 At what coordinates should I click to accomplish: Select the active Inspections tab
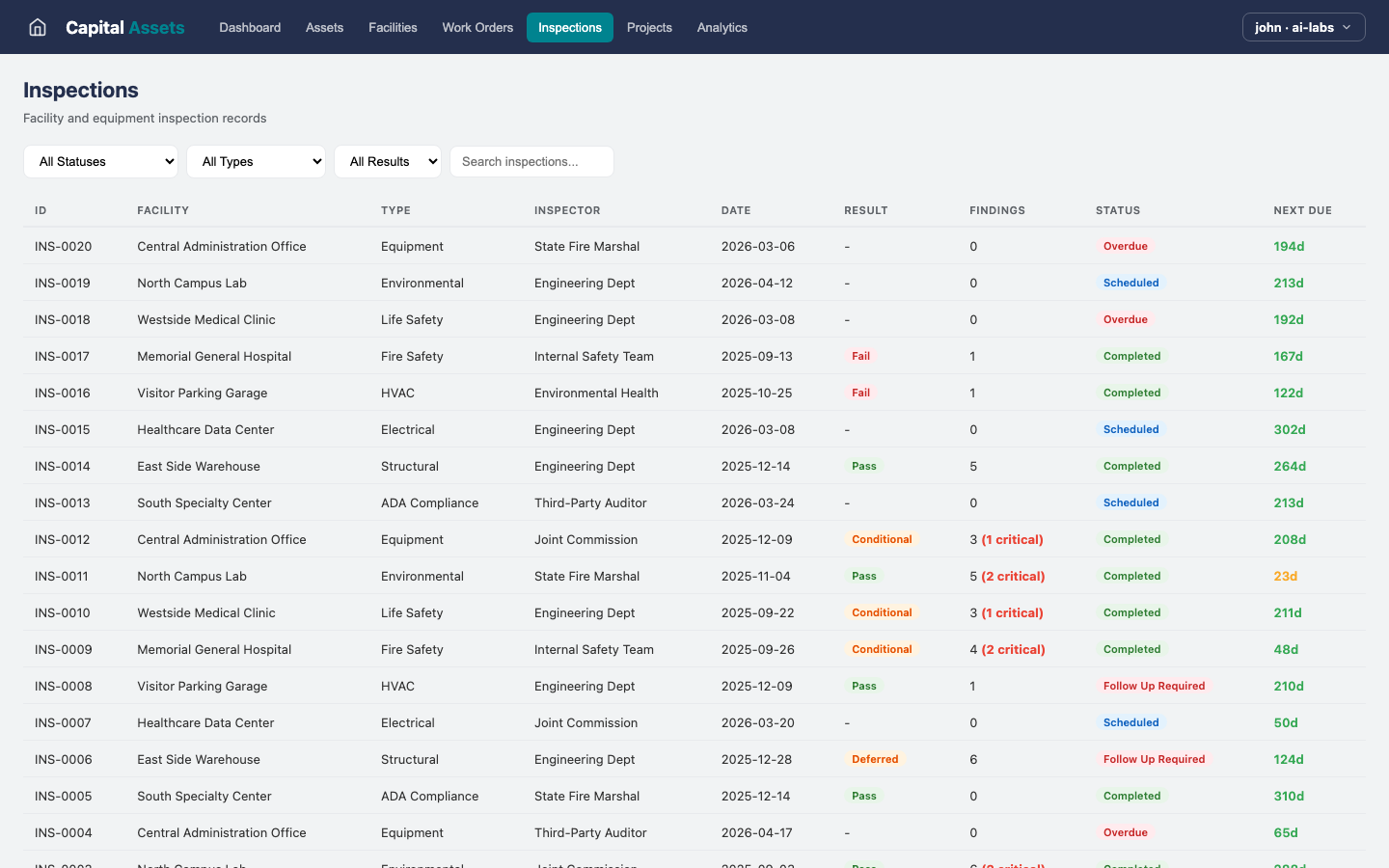tap(569, 27)
